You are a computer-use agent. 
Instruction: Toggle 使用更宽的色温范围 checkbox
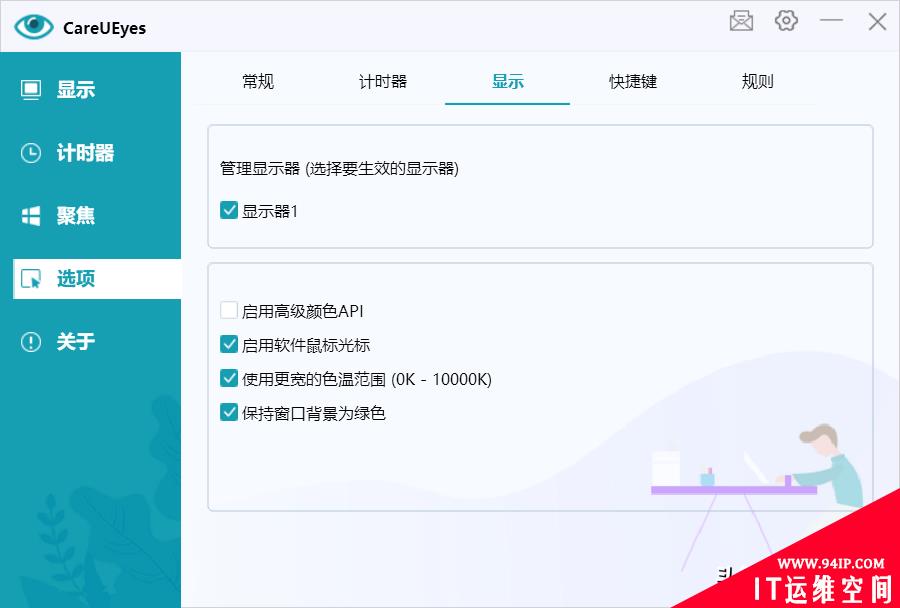pyautogui.click(x=229, y=378)
